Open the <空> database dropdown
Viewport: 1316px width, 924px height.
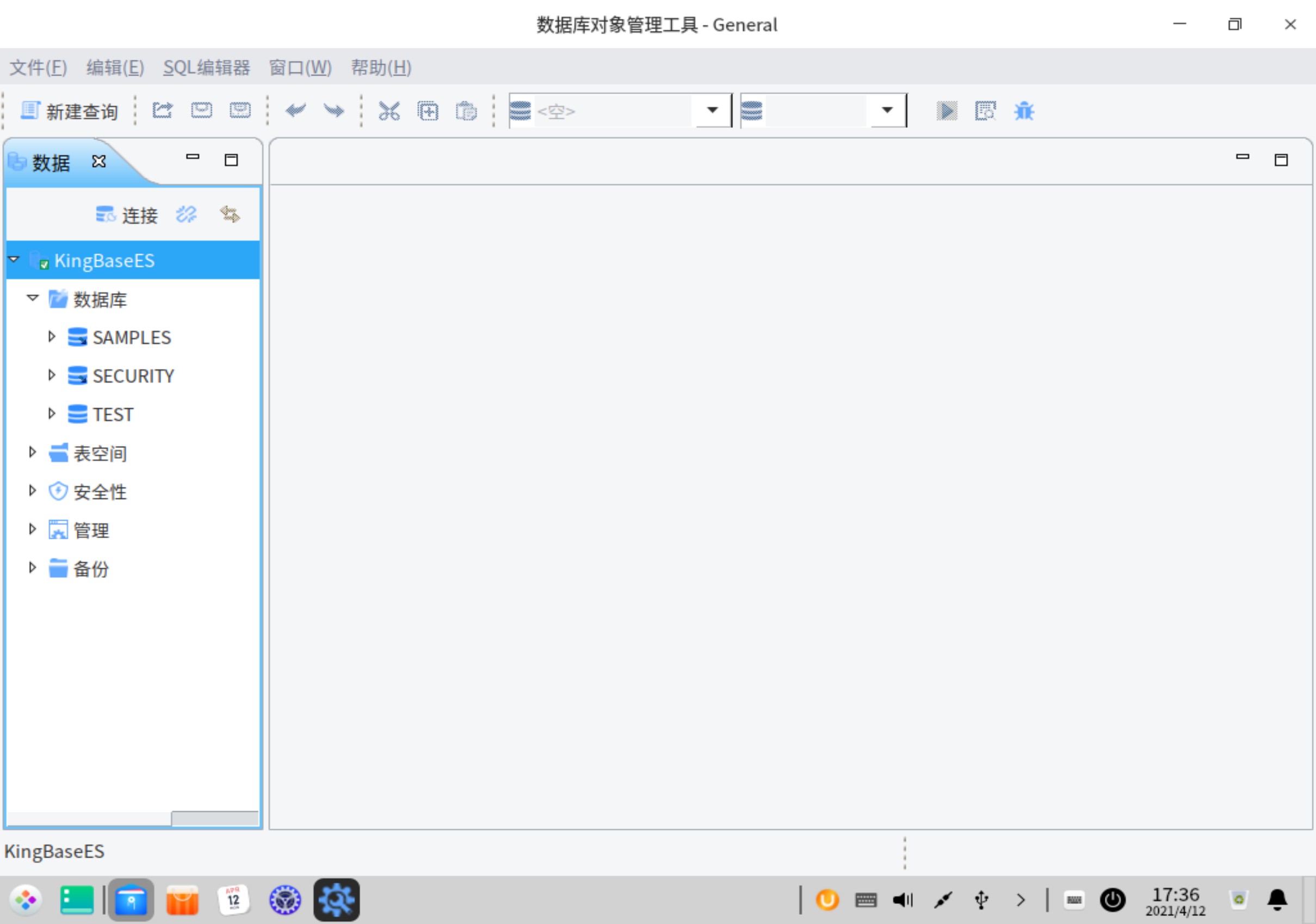click(x=712, y=110)
